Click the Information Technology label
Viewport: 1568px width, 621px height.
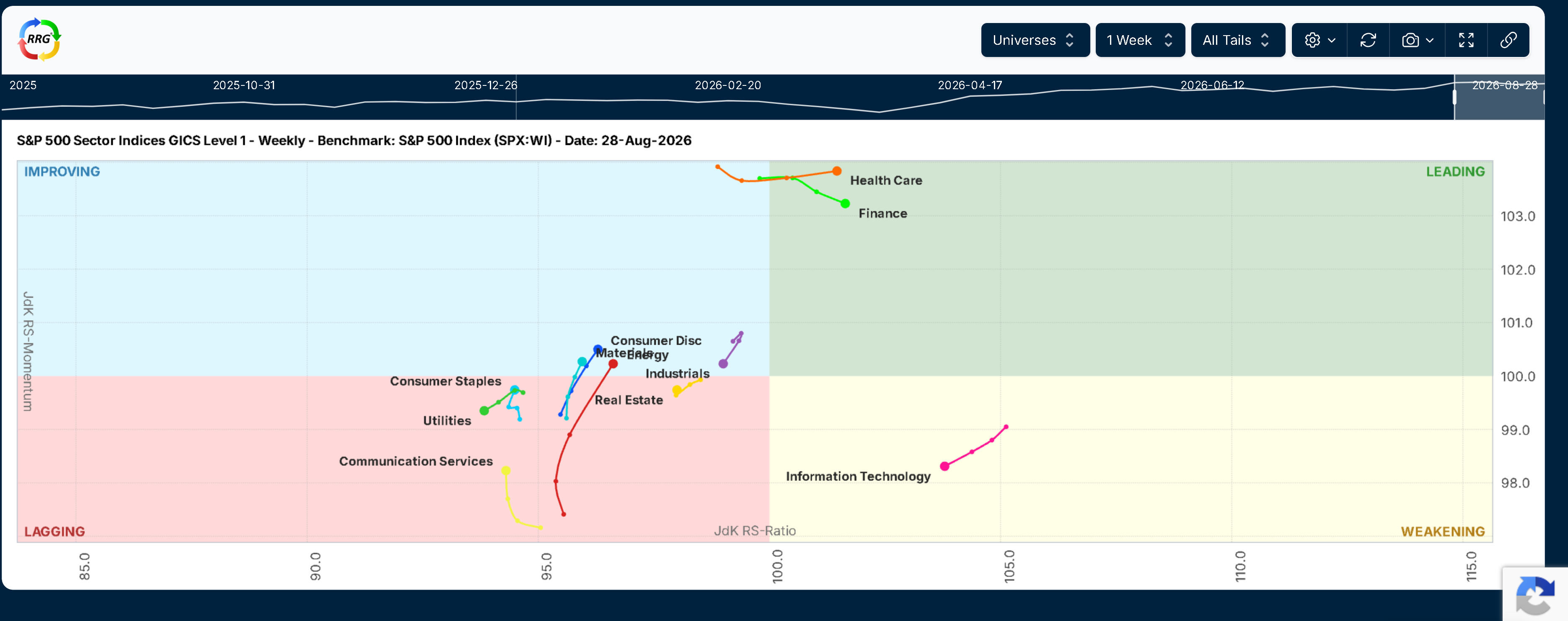click(x=858, y=477)
